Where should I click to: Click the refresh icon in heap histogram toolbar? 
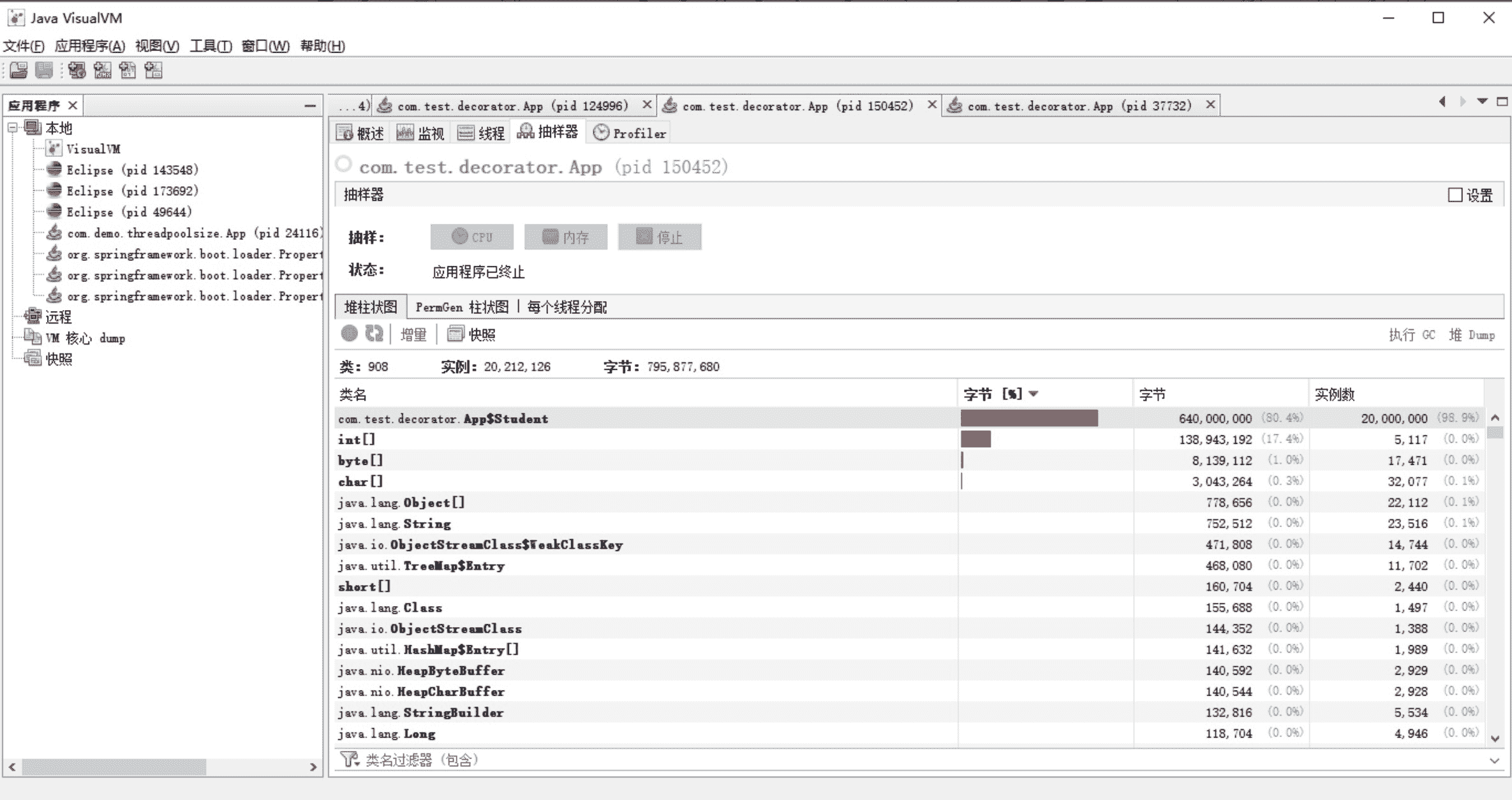tap(374, 334)
